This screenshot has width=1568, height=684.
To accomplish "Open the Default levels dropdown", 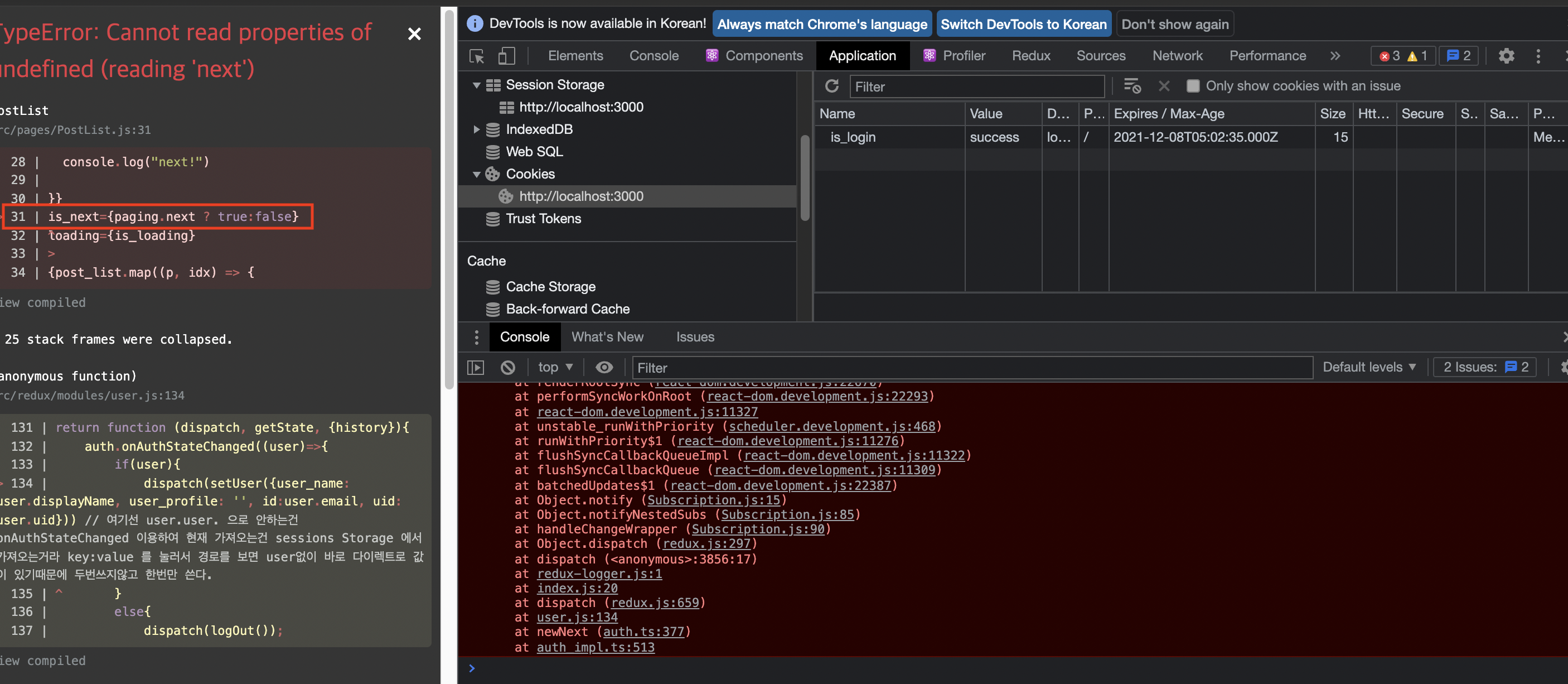I will [x=1369, y=367].
